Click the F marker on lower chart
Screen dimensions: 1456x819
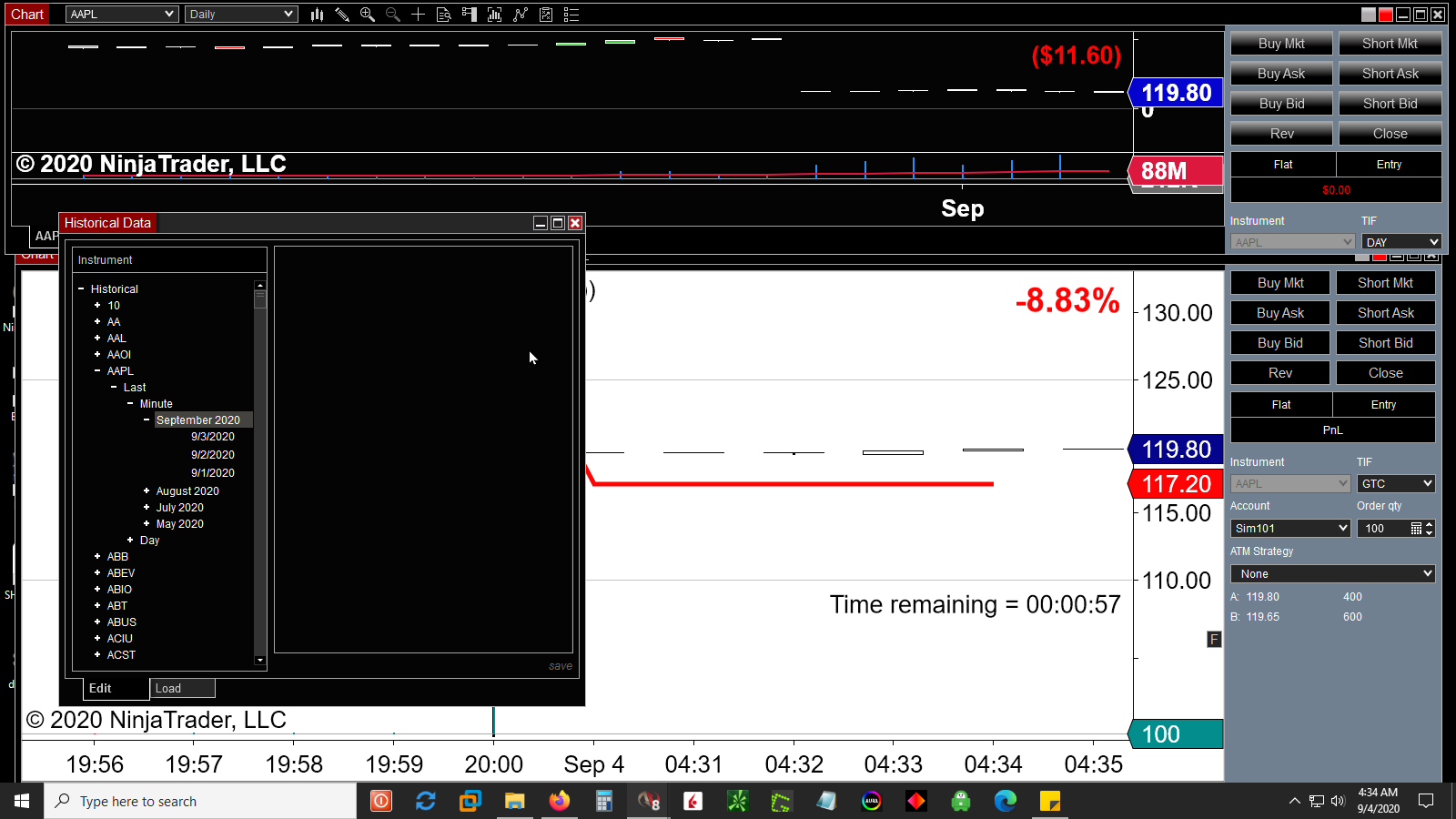1214,640
